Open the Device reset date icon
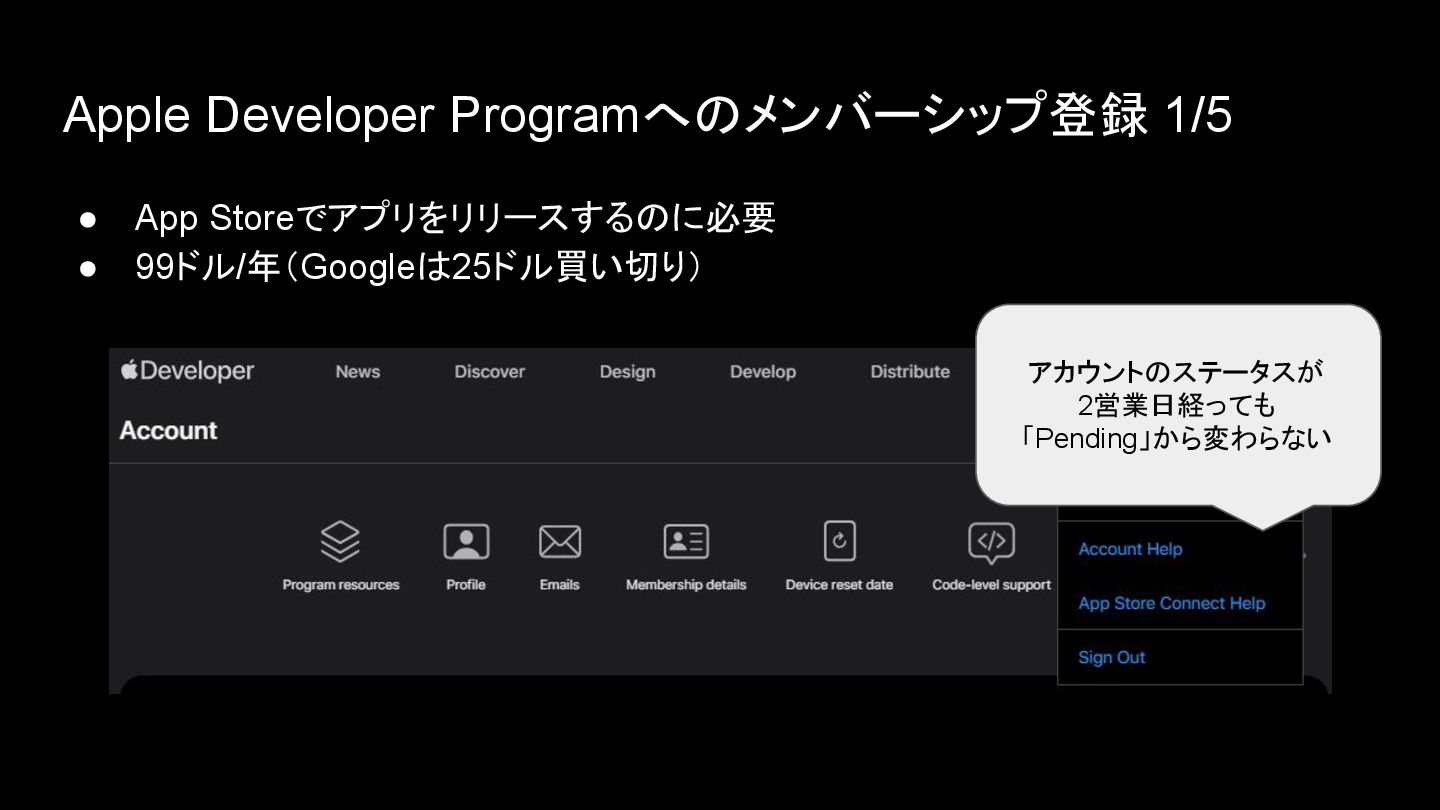1440x810 pixels. tap(839, 542)
